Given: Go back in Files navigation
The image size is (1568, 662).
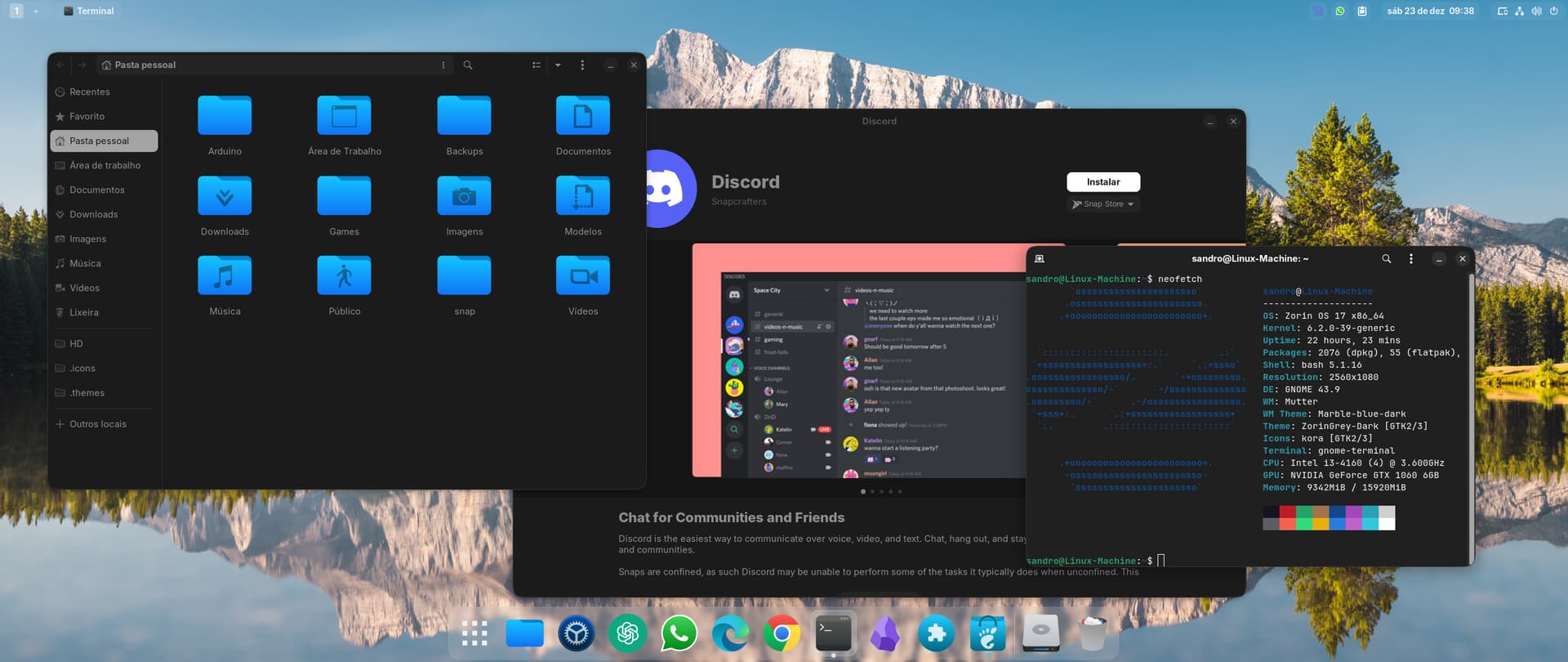Looking at the screenshot, I should (60, 65).
